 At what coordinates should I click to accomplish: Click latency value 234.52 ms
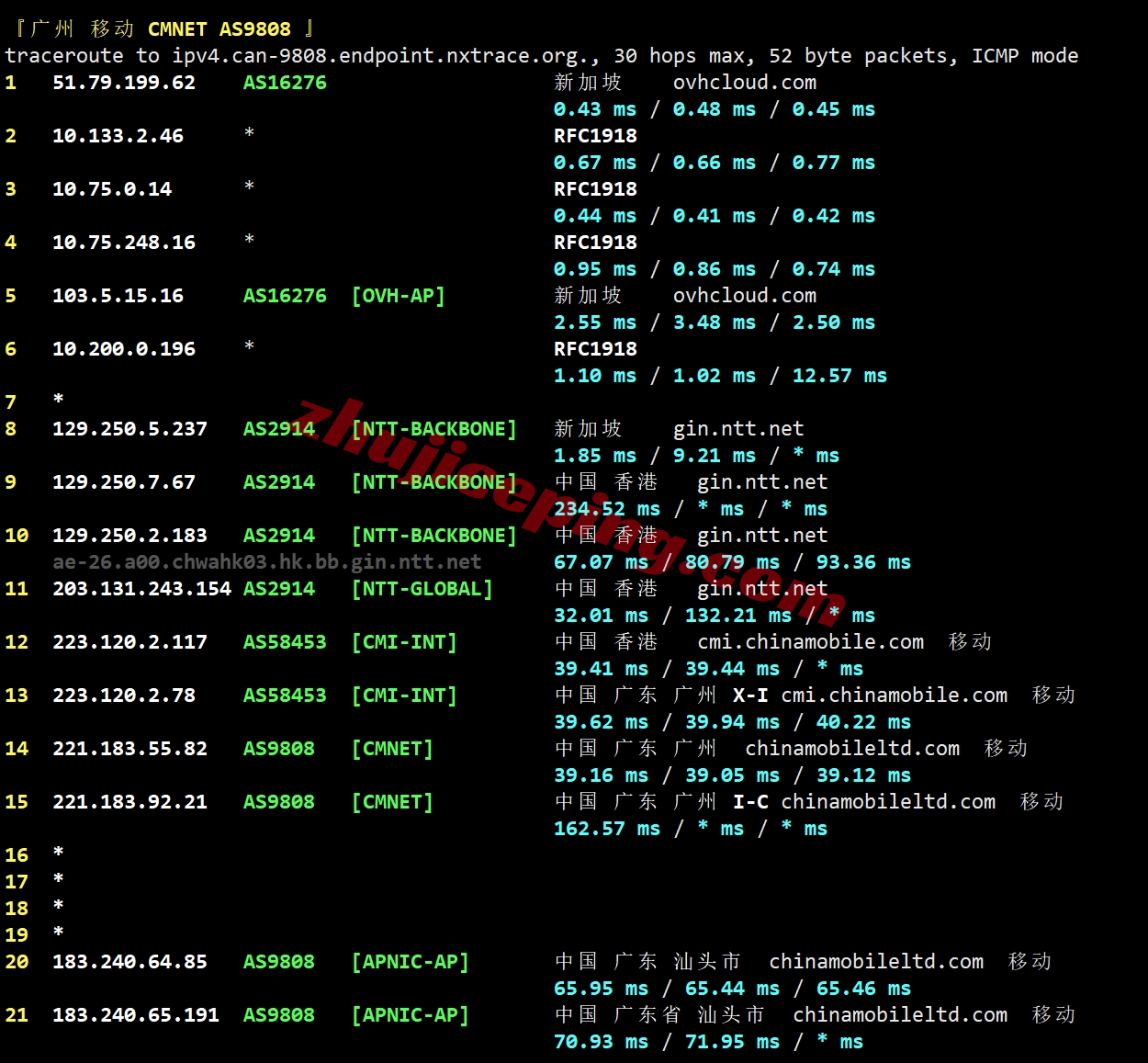[607, 509]
